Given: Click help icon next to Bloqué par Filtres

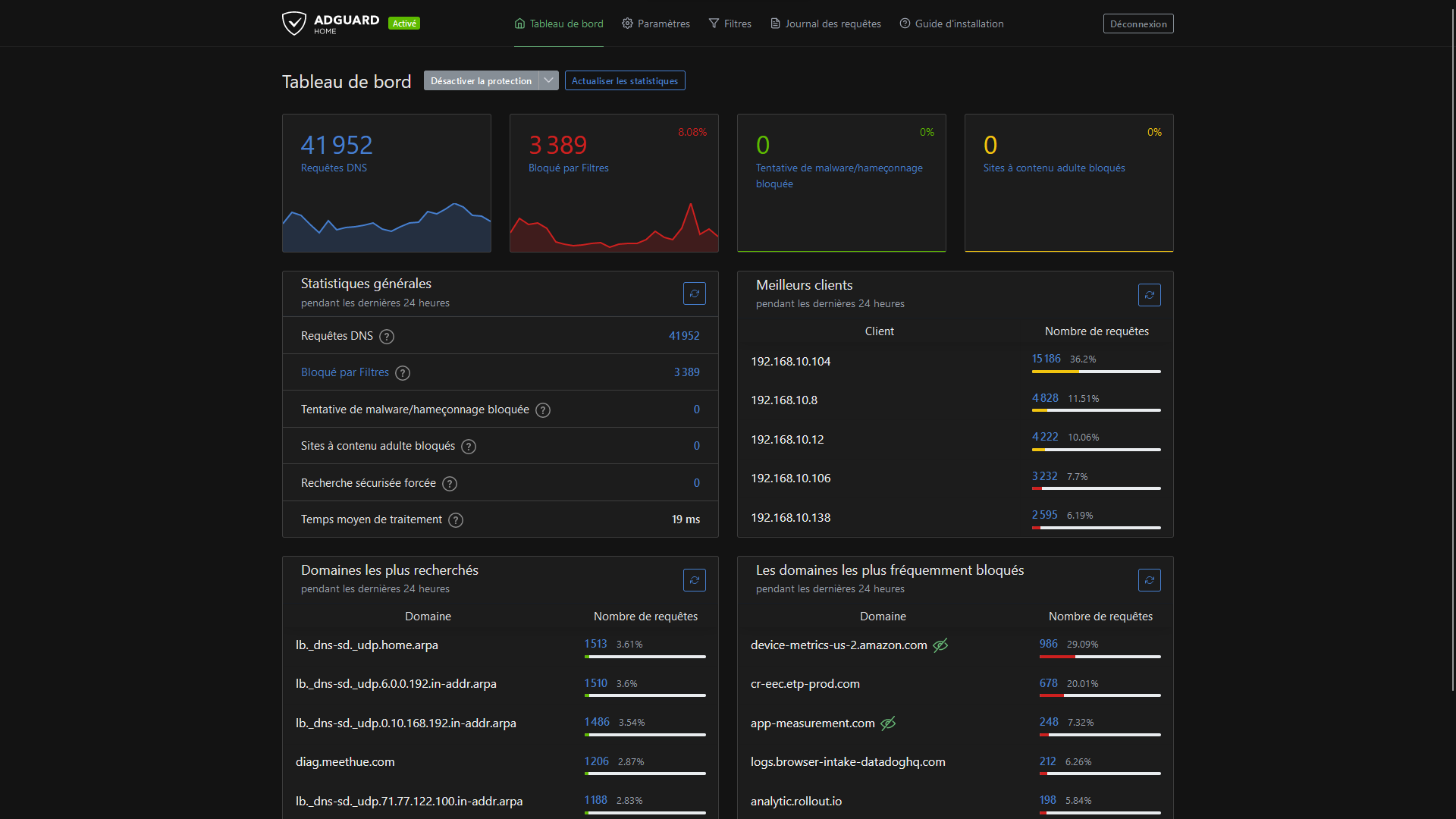Looking at the screenshot, I should tap(403, 373).
